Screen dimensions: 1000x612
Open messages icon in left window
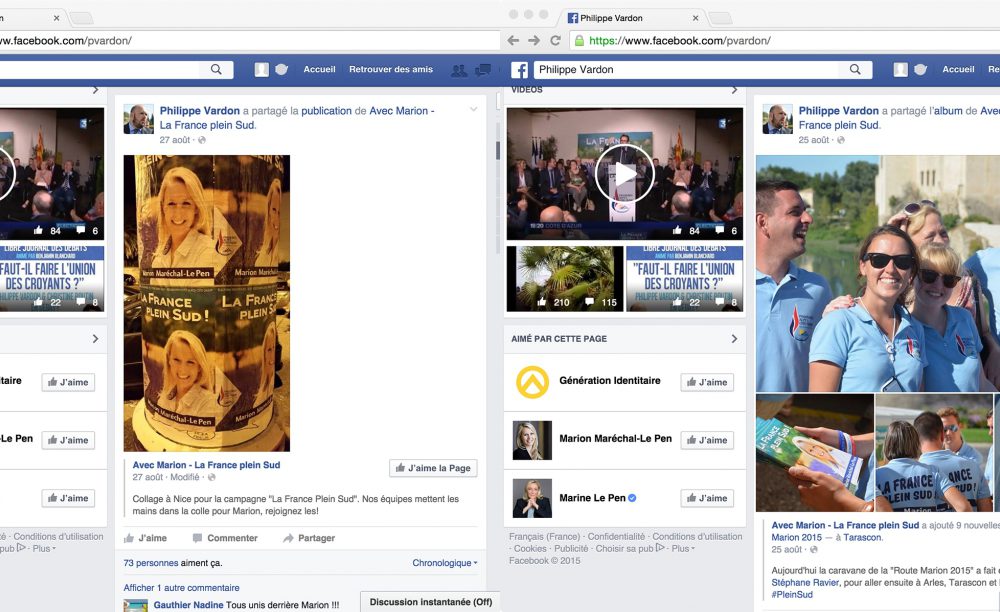483,69
